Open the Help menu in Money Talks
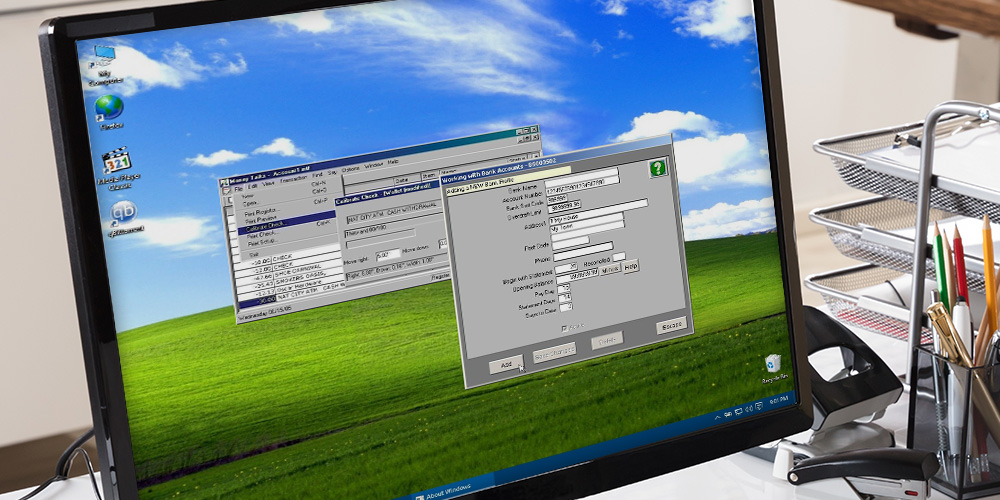 393,162
